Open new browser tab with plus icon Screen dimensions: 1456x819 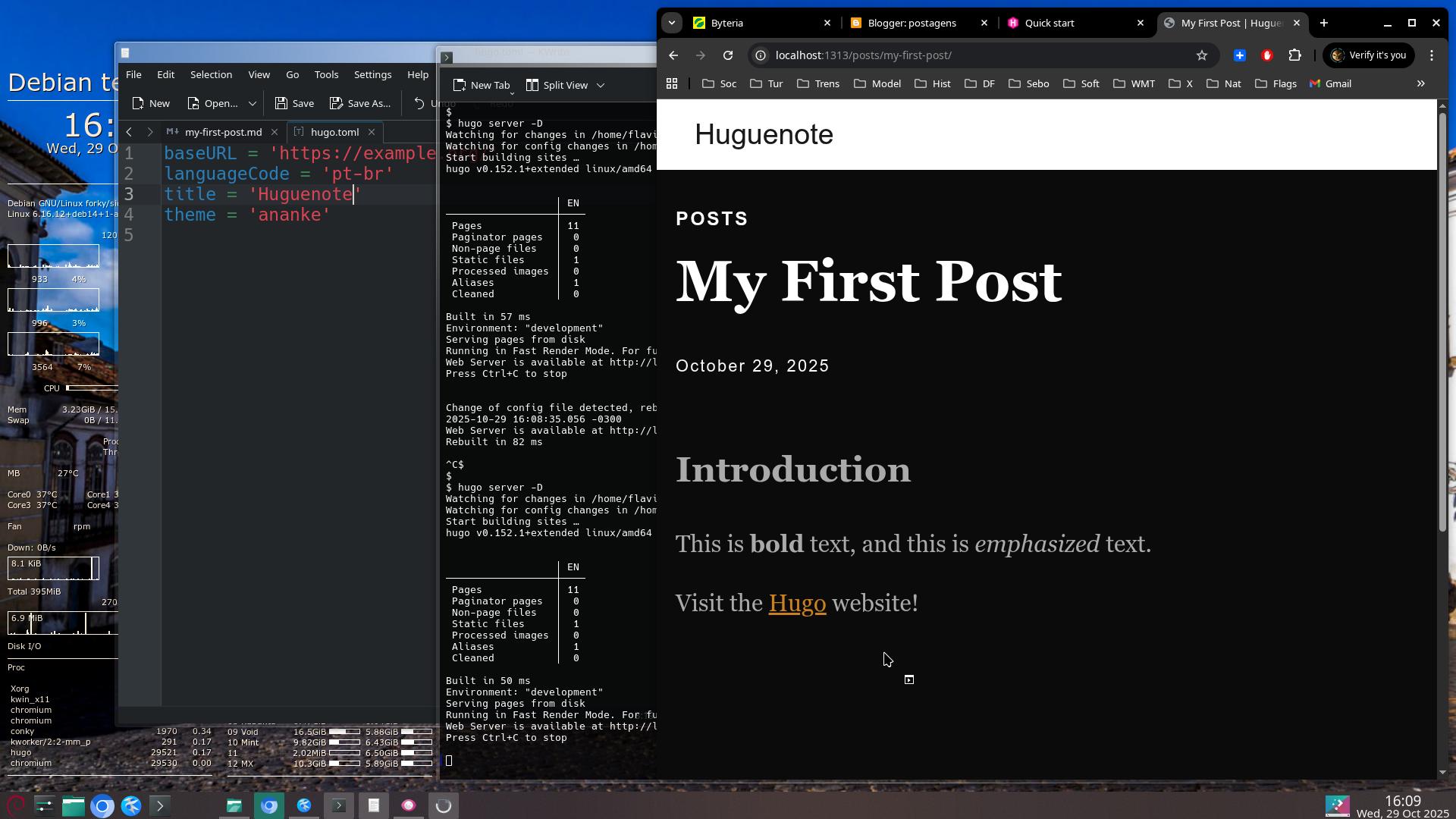coord(1323,23)
